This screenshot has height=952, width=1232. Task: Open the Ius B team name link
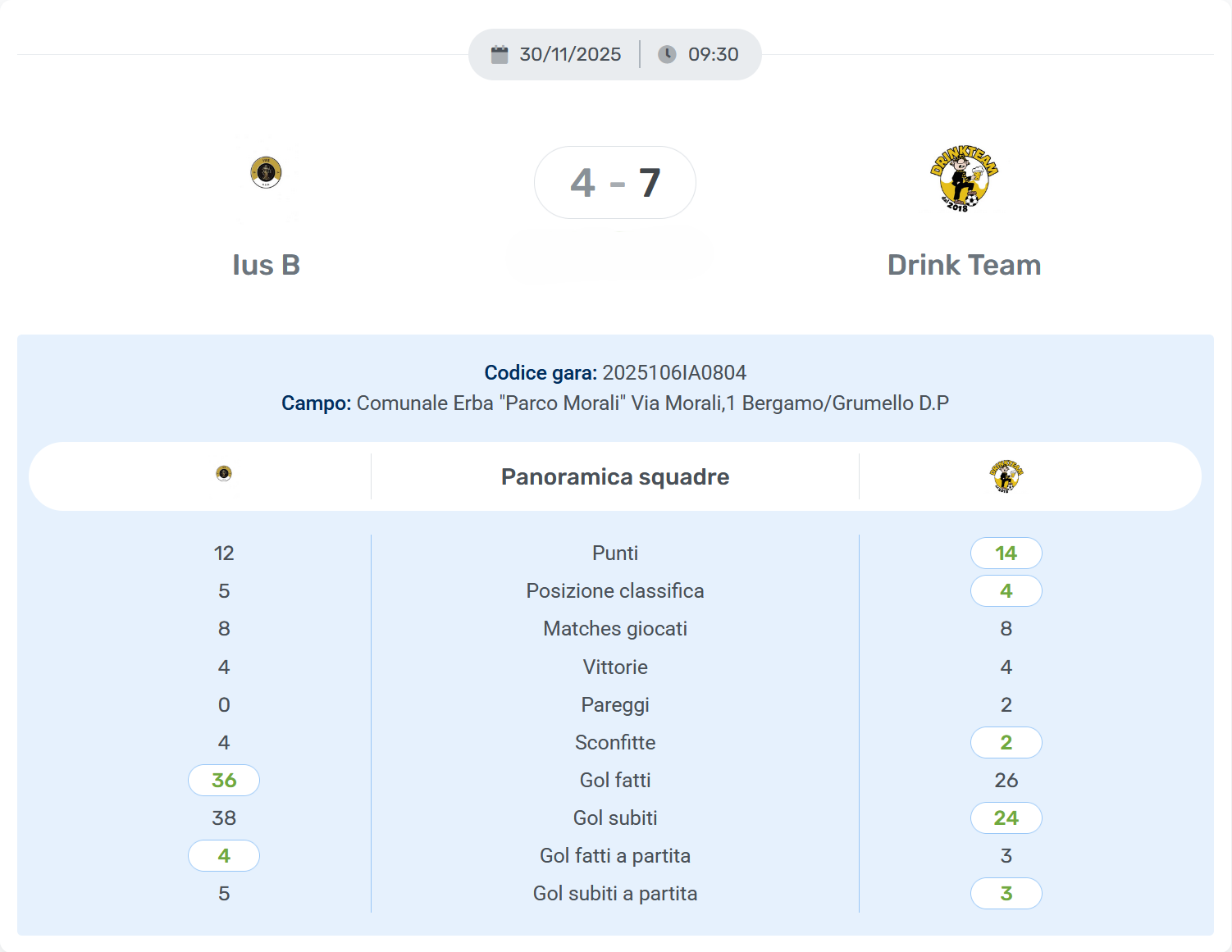point(266,265)
